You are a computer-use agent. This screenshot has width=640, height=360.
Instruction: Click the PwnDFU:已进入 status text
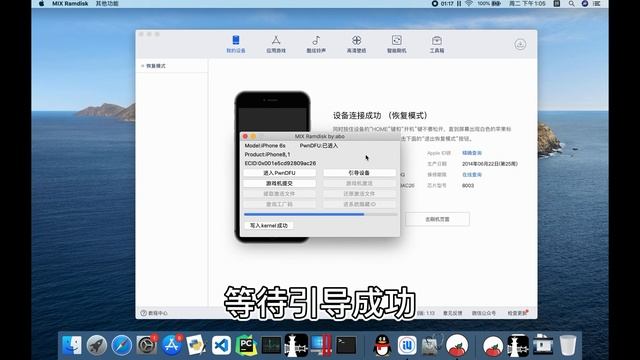[319, 146]
